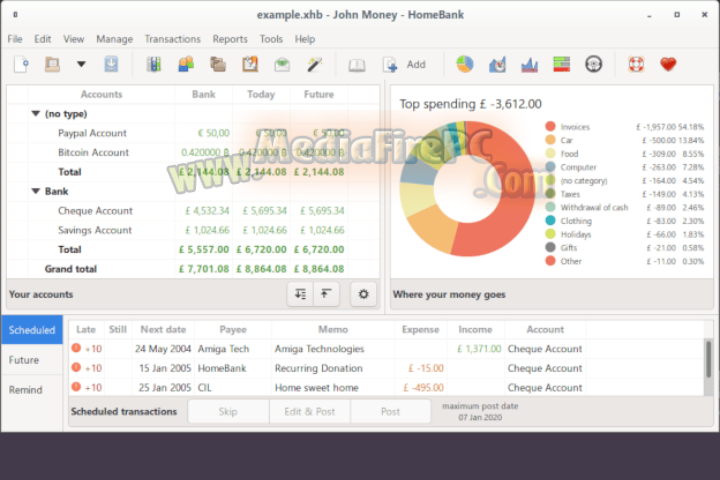Create a new file with the toolbar icon
720x480 pixels.
click(x=21, y=64)
